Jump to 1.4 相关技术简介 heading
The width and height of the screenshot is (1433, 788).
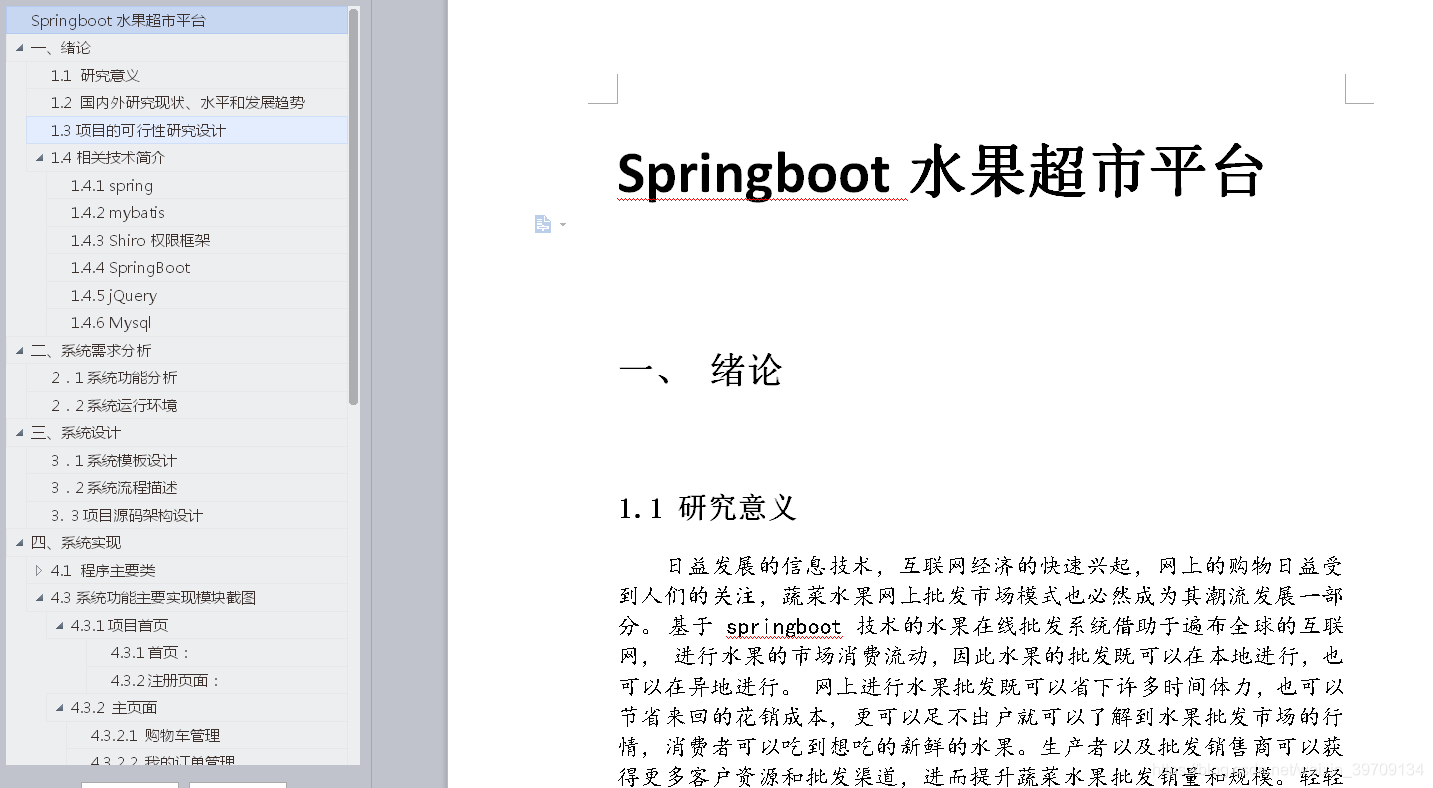[x=108, y=158]
